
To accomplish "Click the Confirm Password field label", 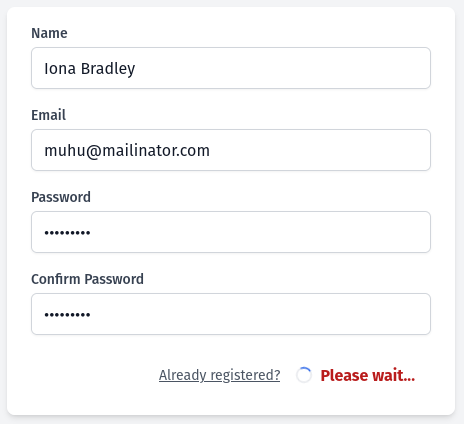I will pyautogui.click(x=87, y=279).
